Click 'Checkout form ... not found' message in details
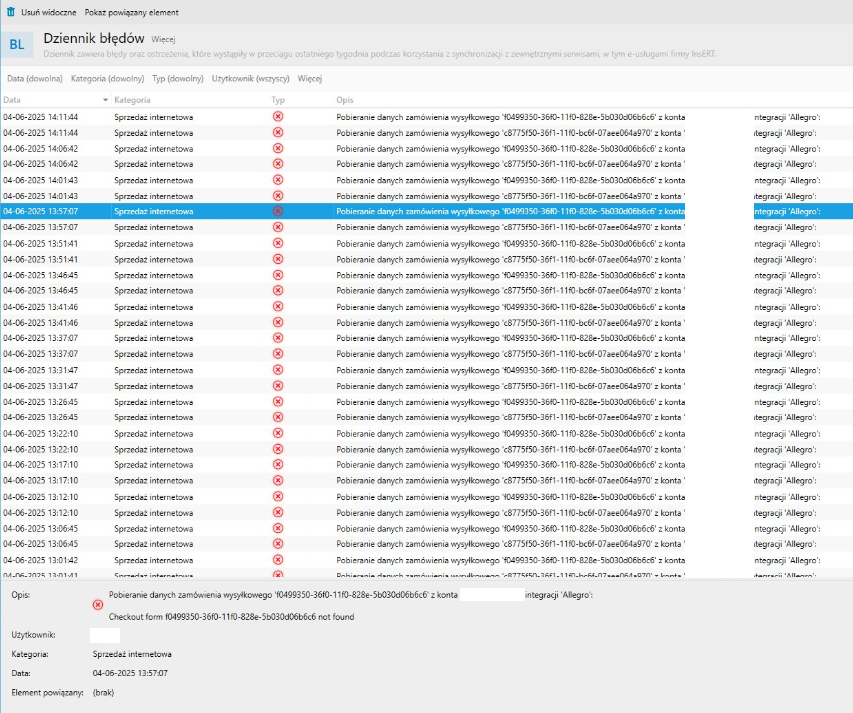Screen dimensions: 853x713 pyautogui.click(x=231, y=617)
